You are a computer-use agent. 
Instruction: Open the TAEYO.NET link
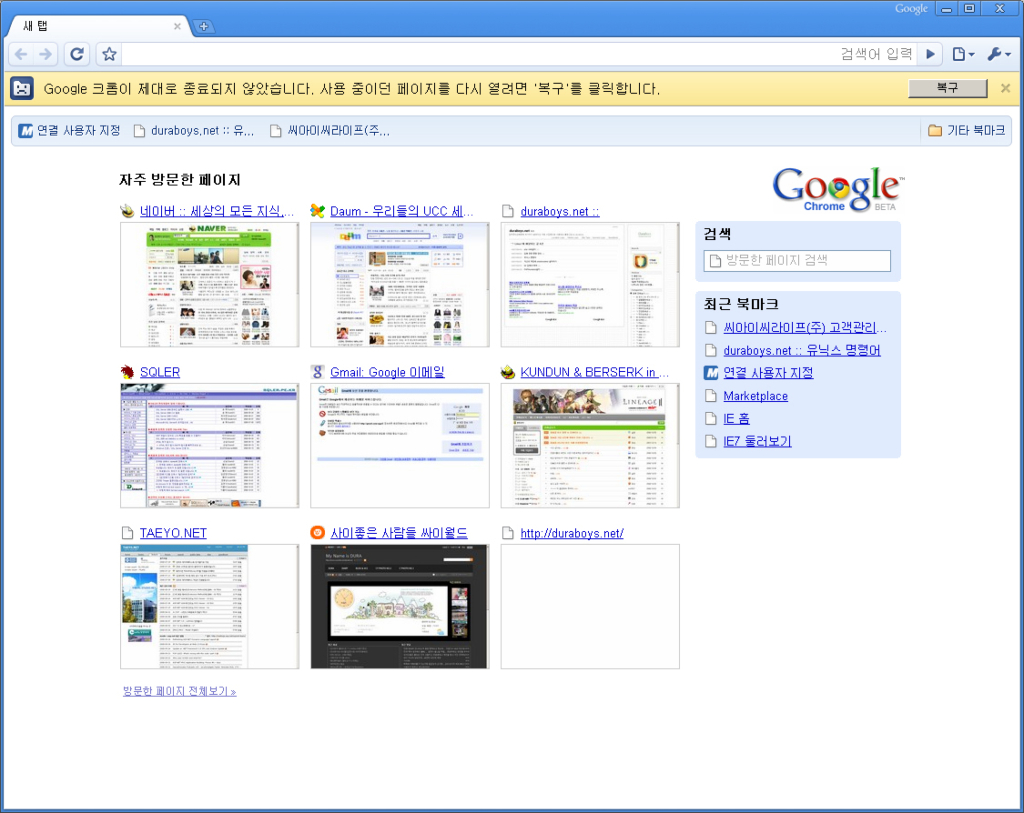pos(173,533)
